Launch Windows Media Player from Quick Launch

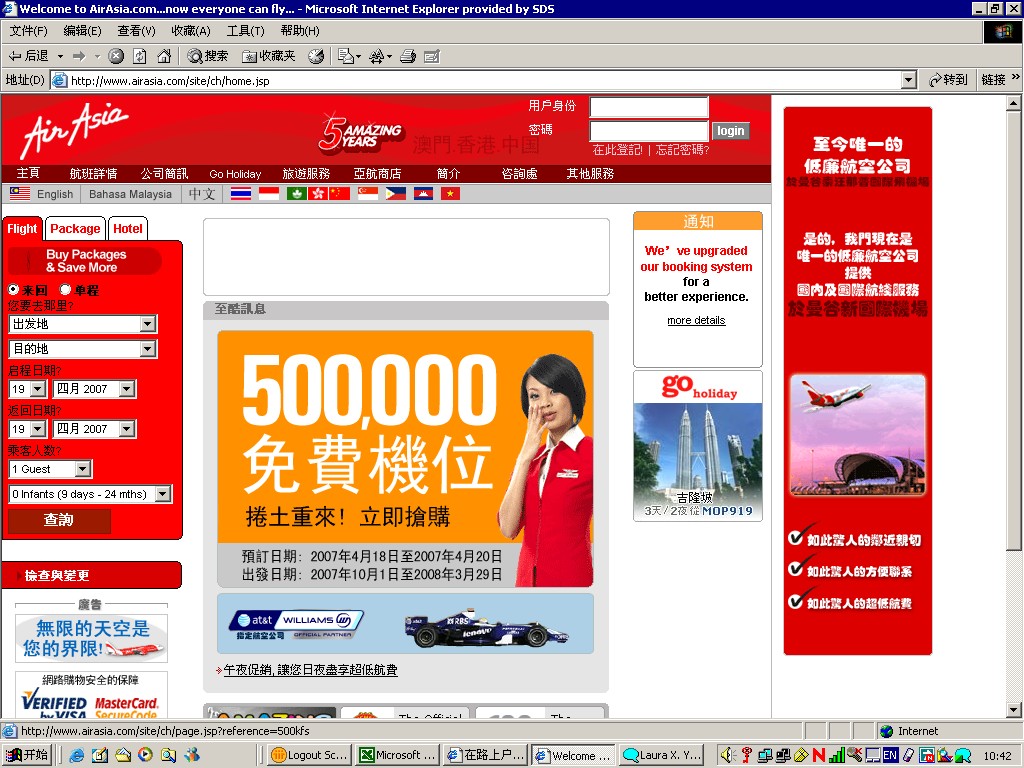[145, 755]
